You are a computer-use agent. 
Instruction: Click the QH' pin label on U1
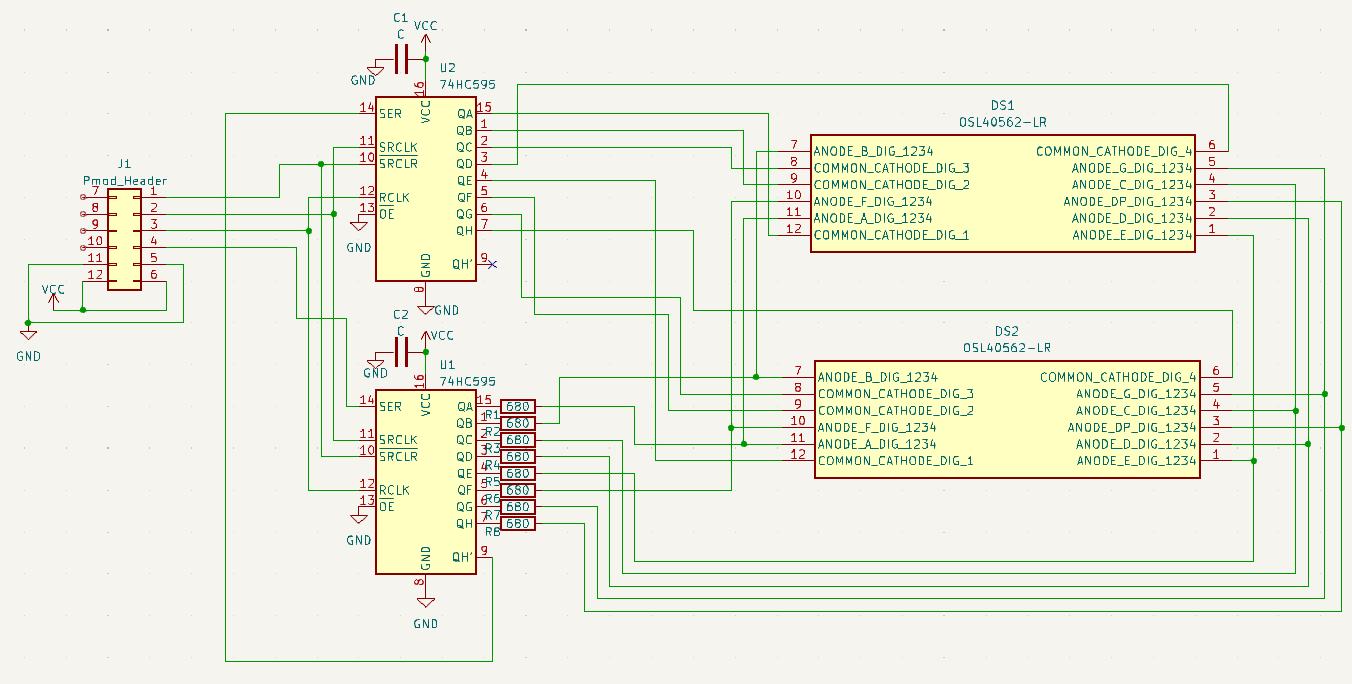click(461, 557)
